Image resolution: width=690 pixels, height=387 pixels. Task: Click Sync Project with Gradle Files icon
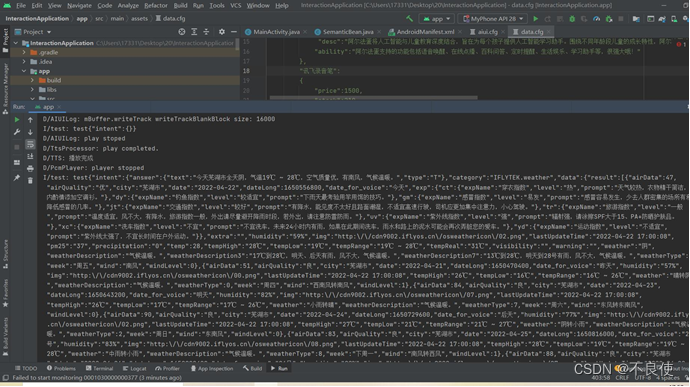[662, 19]
